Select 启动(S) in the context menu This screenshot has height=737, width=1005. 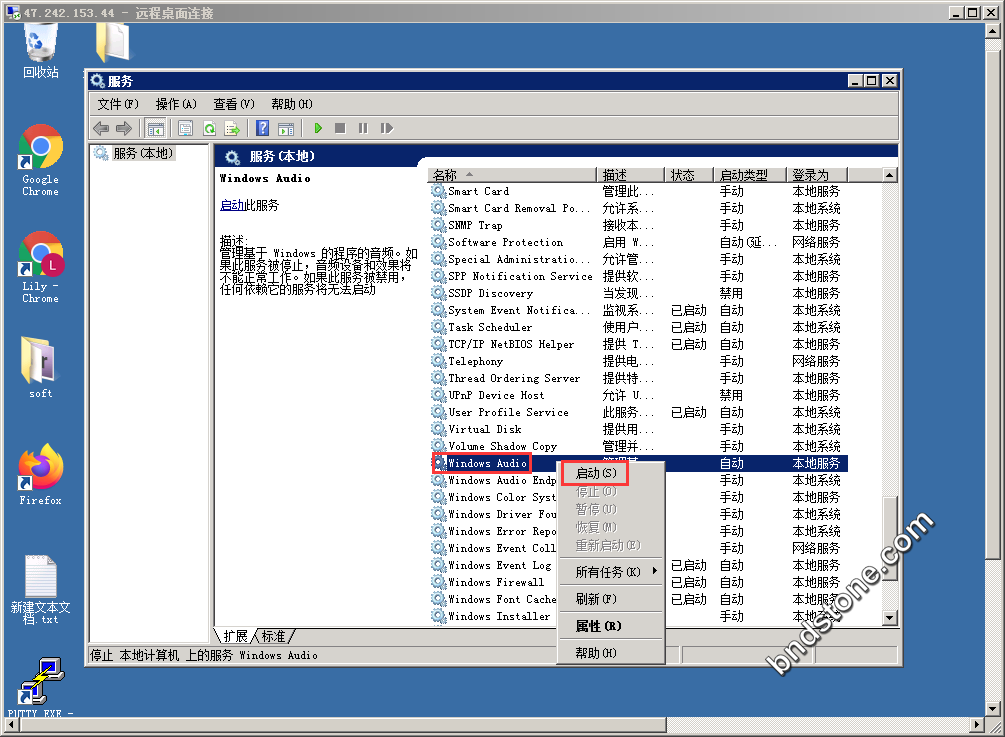coord(595,472)
